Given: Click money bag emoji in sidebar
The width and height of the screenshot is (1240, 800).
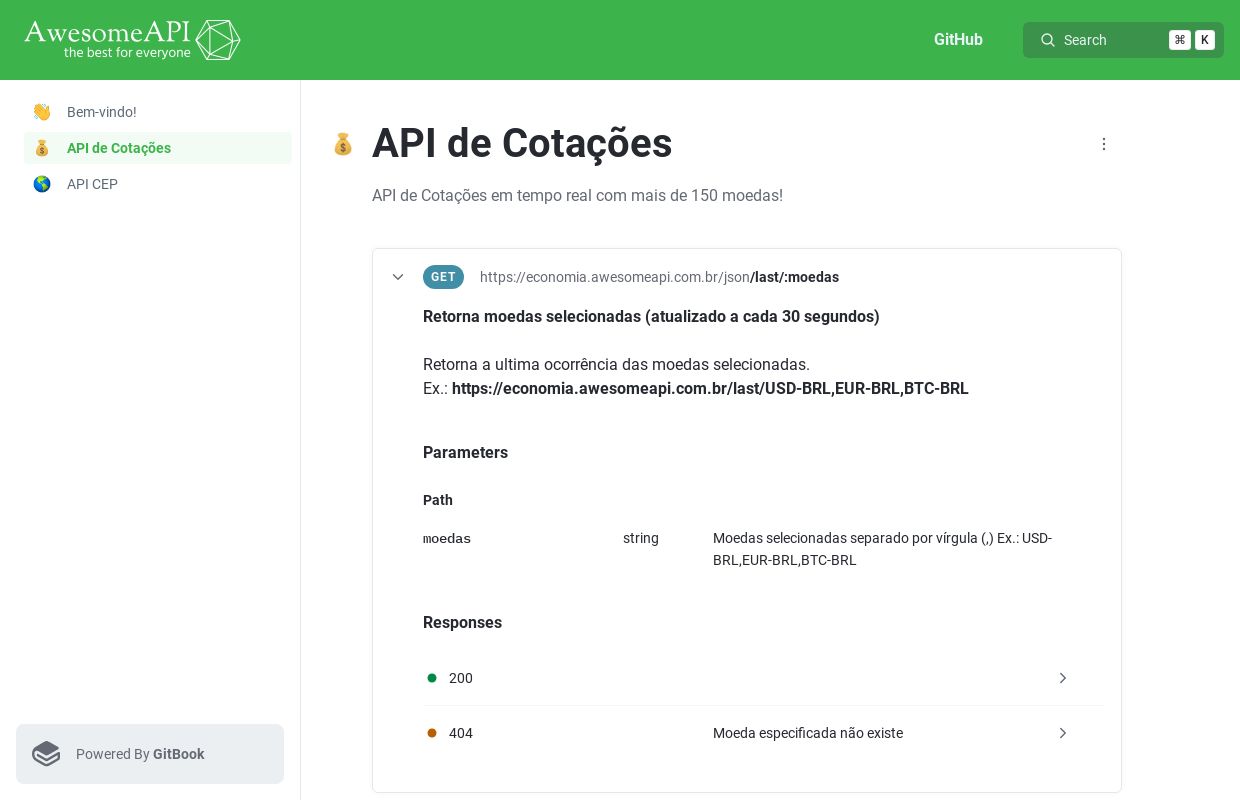Looking at the screenshot, I should coord(42,148).
